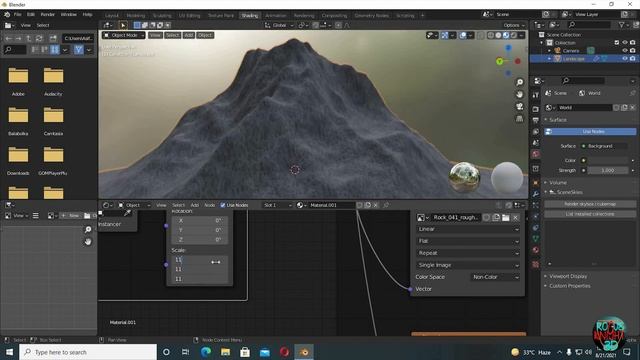Hide Collection with eye icon
The width and height of the screenshot is (640, 360).
(x=625, y=42)
